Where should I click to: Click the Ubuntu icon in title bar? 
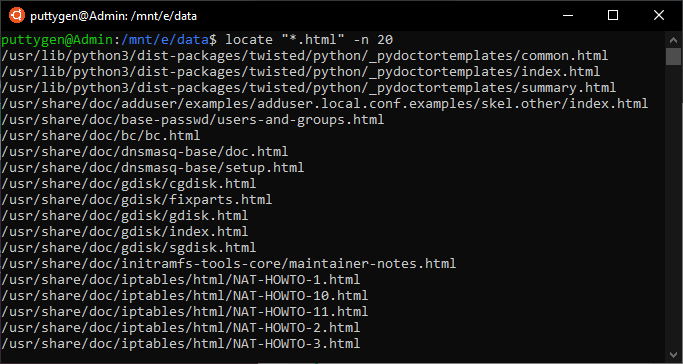(x=17, y=16)
